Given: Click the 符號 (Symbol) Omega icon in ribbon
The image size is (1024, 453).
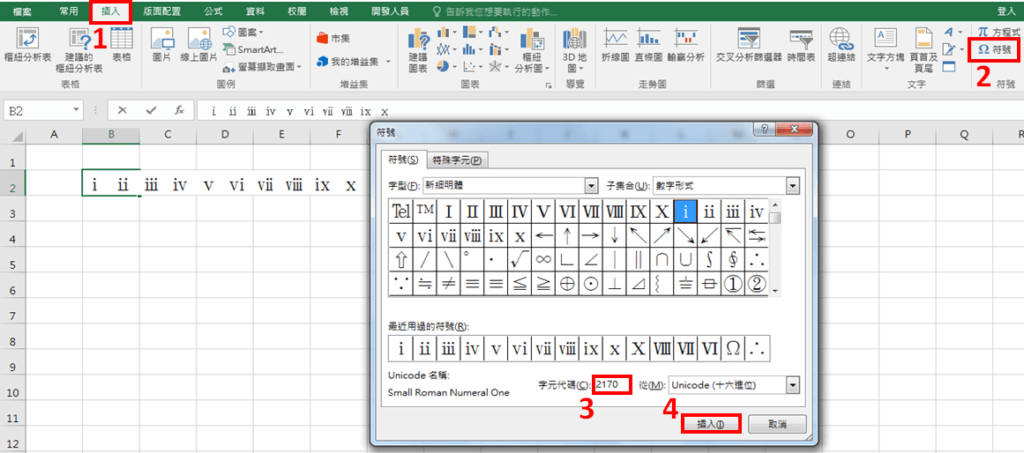Looking at the screenshot, I should [x=994, y=48].
